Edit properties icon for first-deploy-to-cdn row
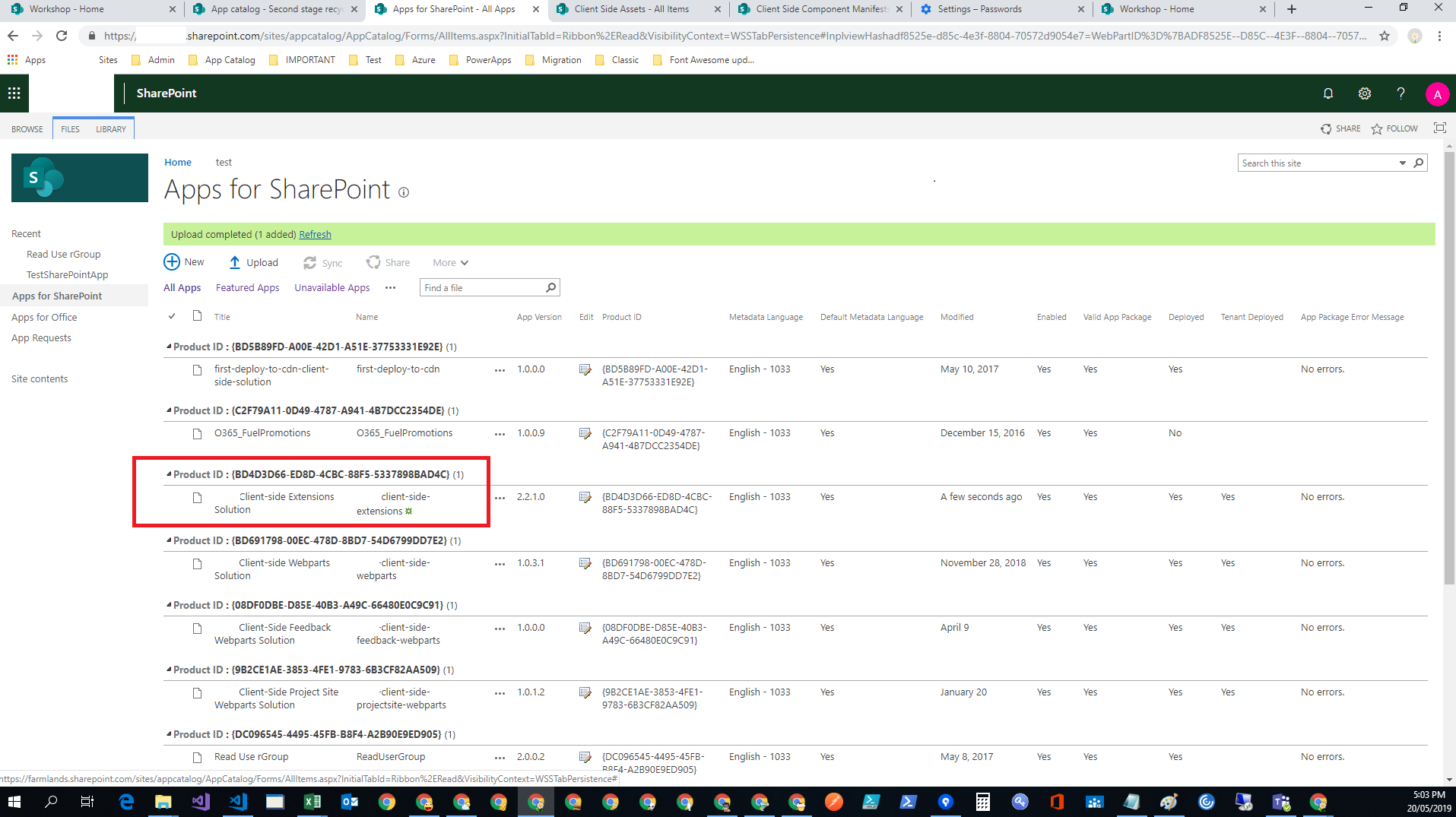The width and height of the screenshot is (1456, 817). (585, 369)
